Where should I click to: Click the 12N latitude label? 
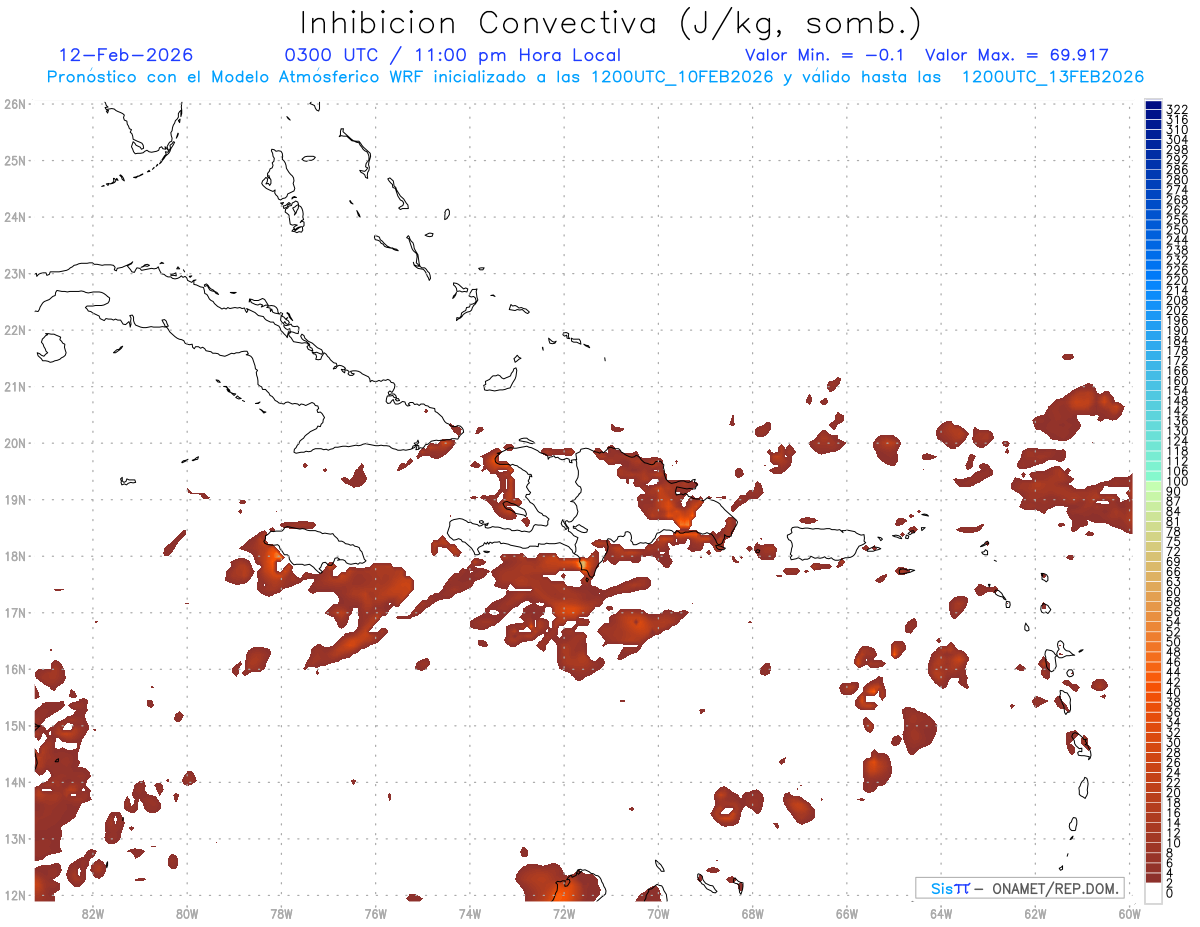click(15, 895)
